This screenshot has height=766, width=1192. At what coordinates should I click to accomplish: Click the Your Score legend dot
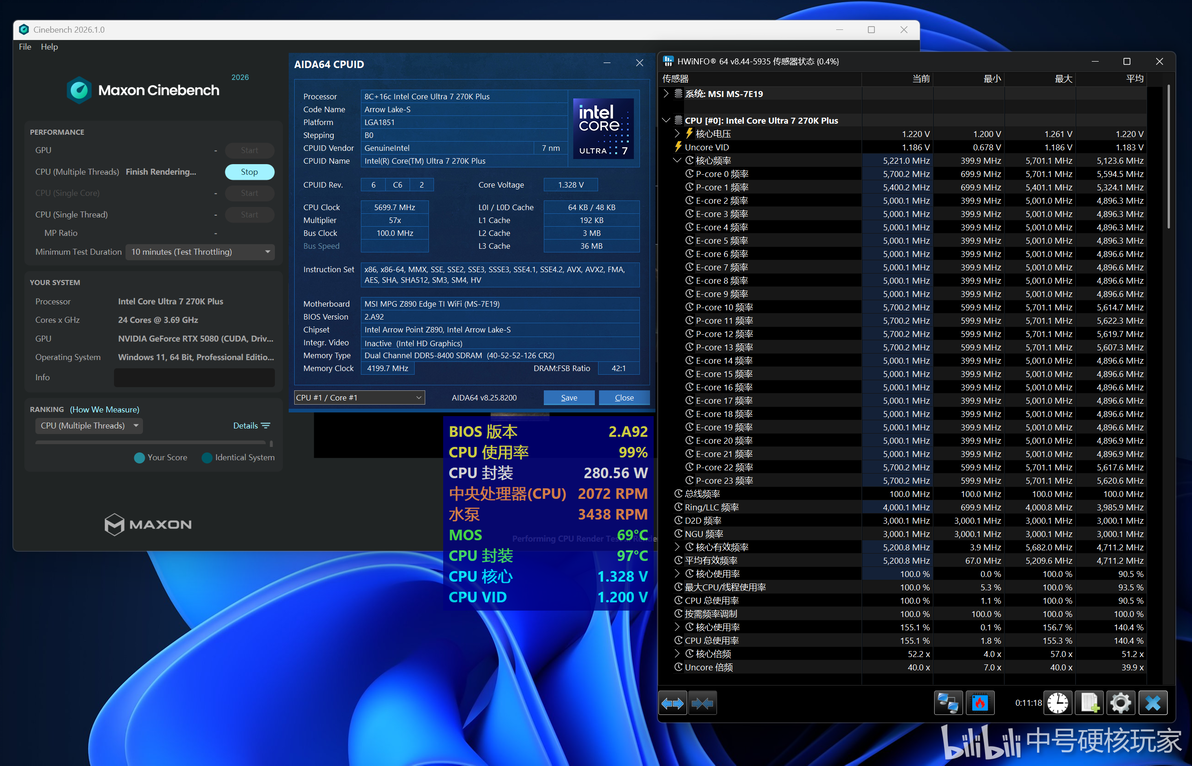tap(139, 457)
